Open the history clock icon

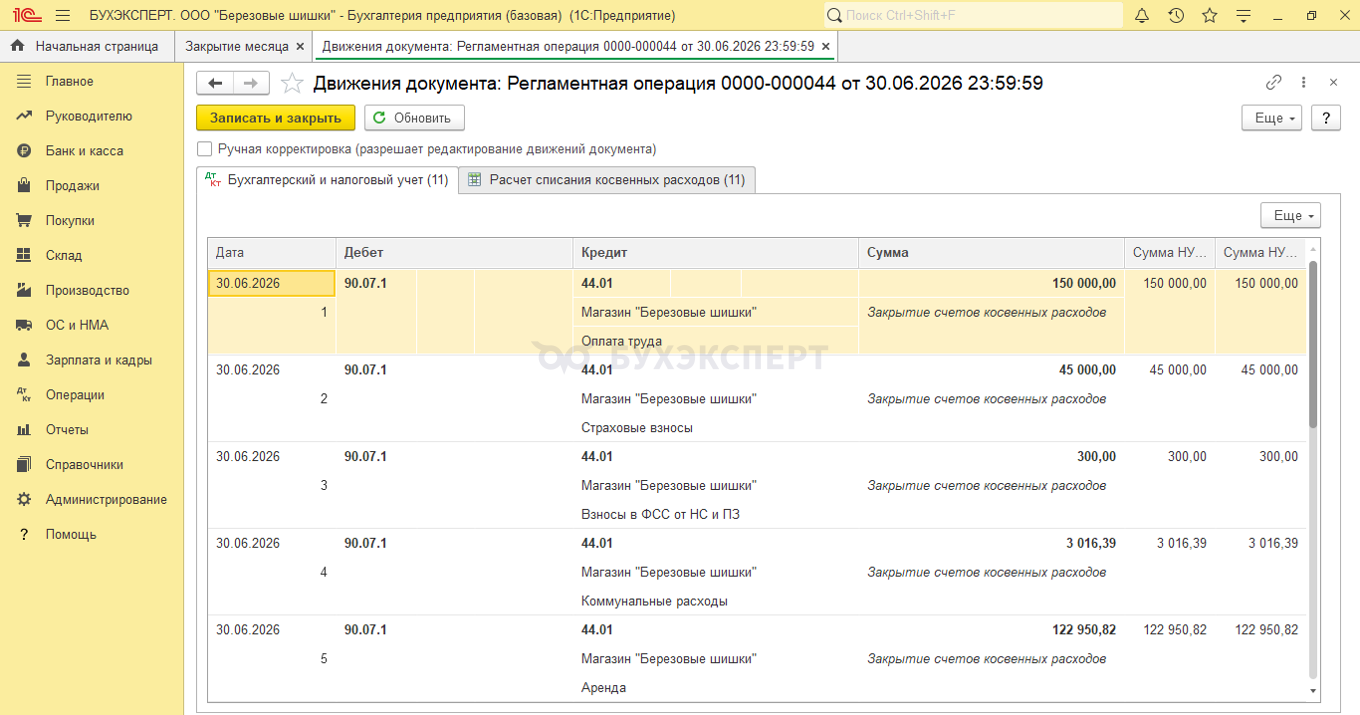click(x=1176, y=15)
